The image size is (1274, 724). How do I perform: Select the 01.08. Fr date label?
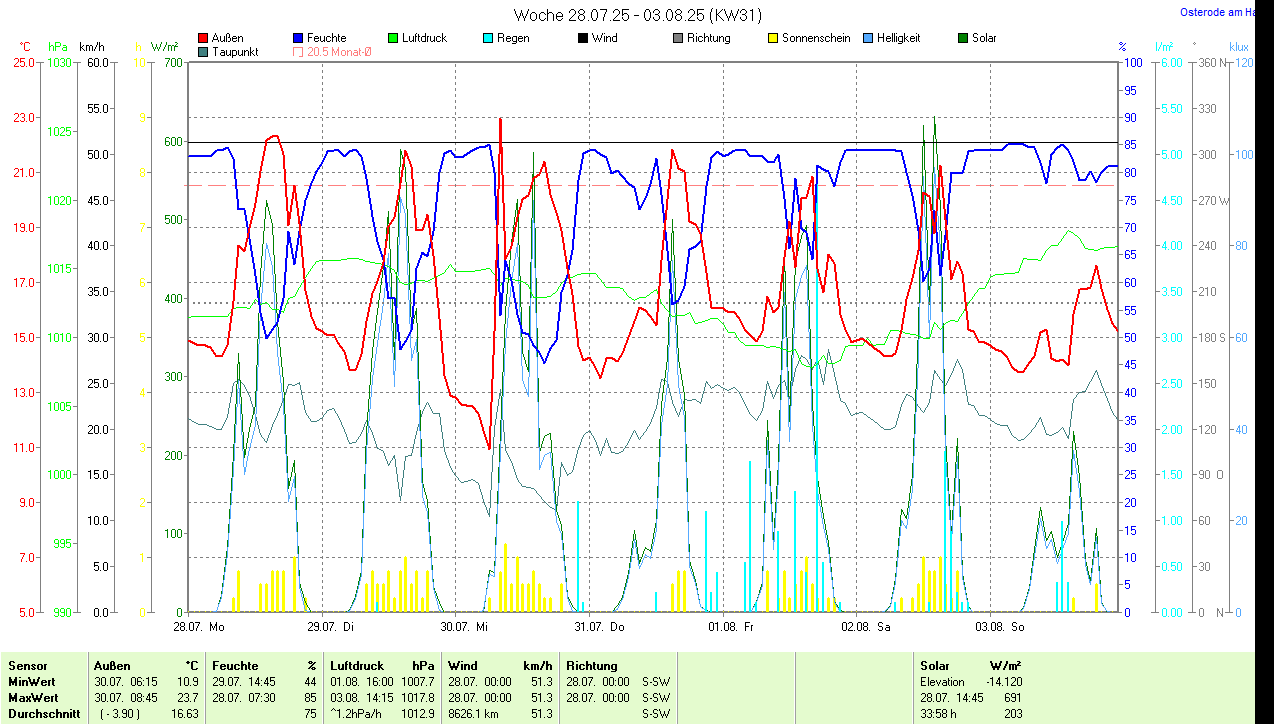coord(731,627)
